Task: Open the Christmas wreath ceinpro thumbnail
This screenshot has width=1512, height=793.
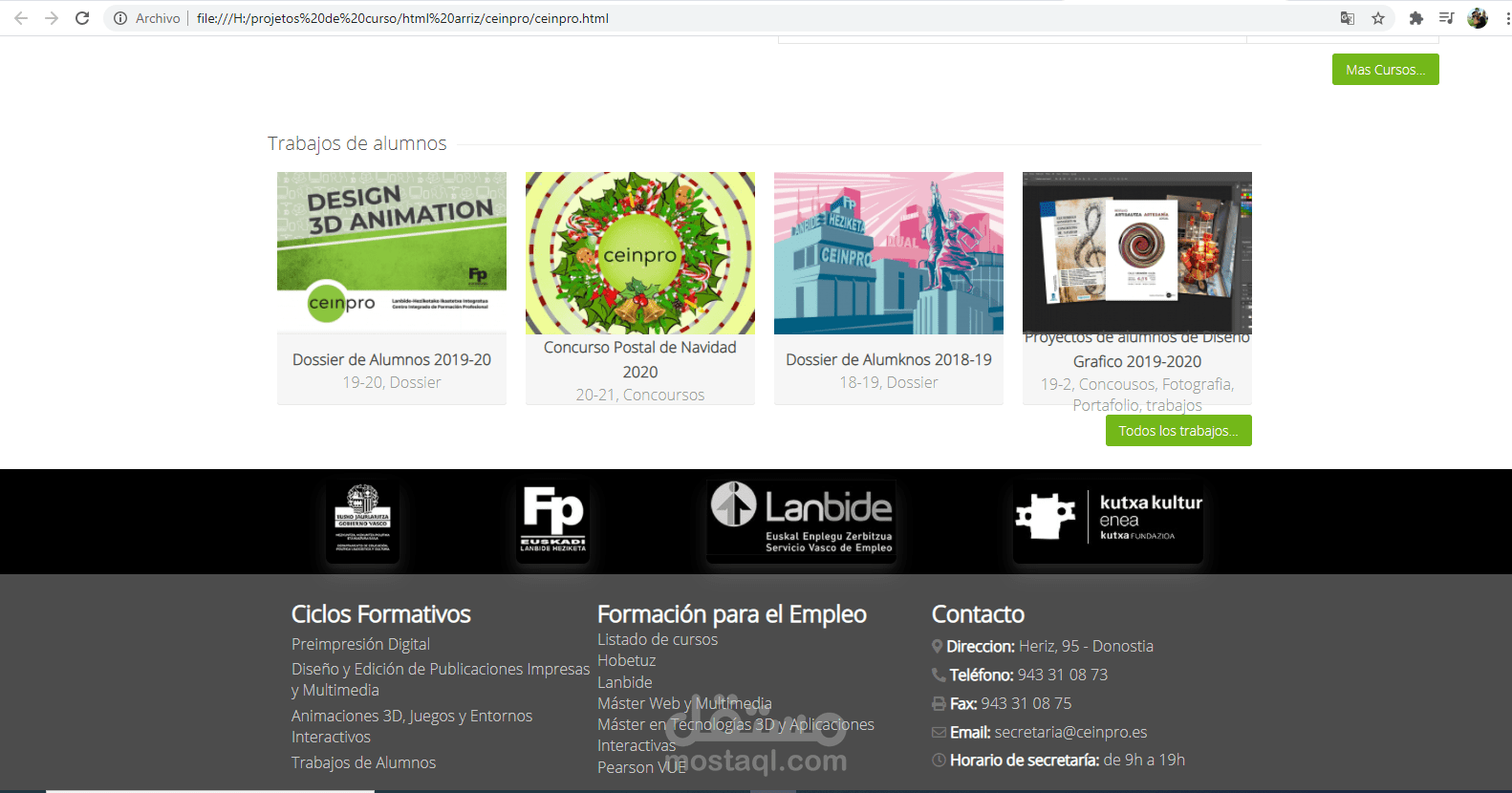Action: (640, 253)
